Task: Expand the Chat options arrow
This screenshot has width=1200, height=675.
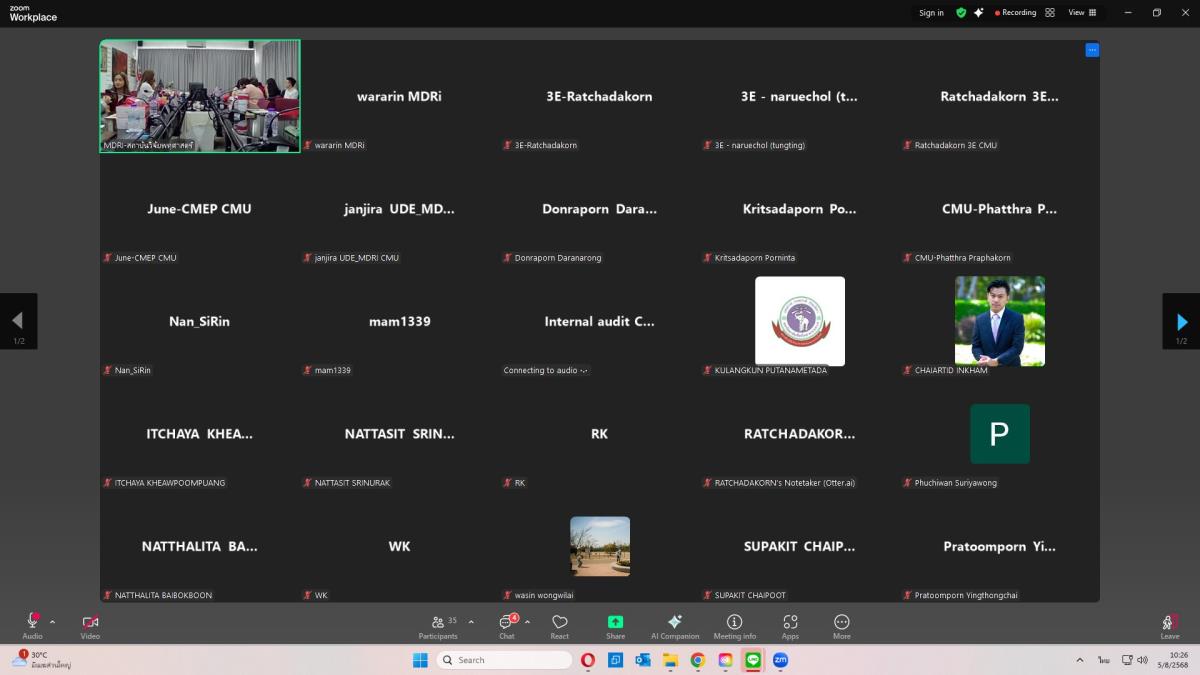Action: (x=527, y=621)
